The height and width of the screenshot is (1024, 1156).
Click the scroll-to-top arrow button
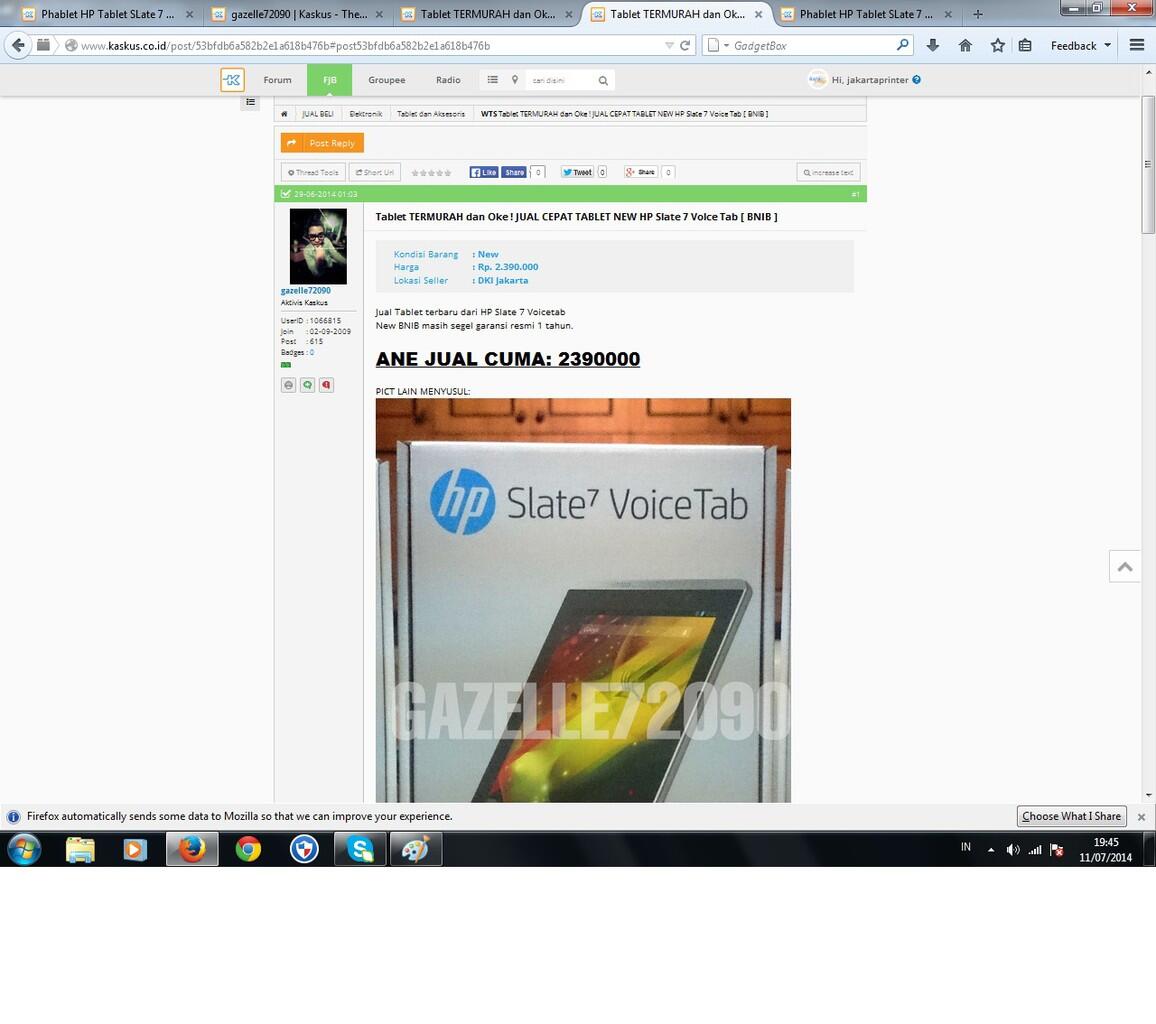1124,567
